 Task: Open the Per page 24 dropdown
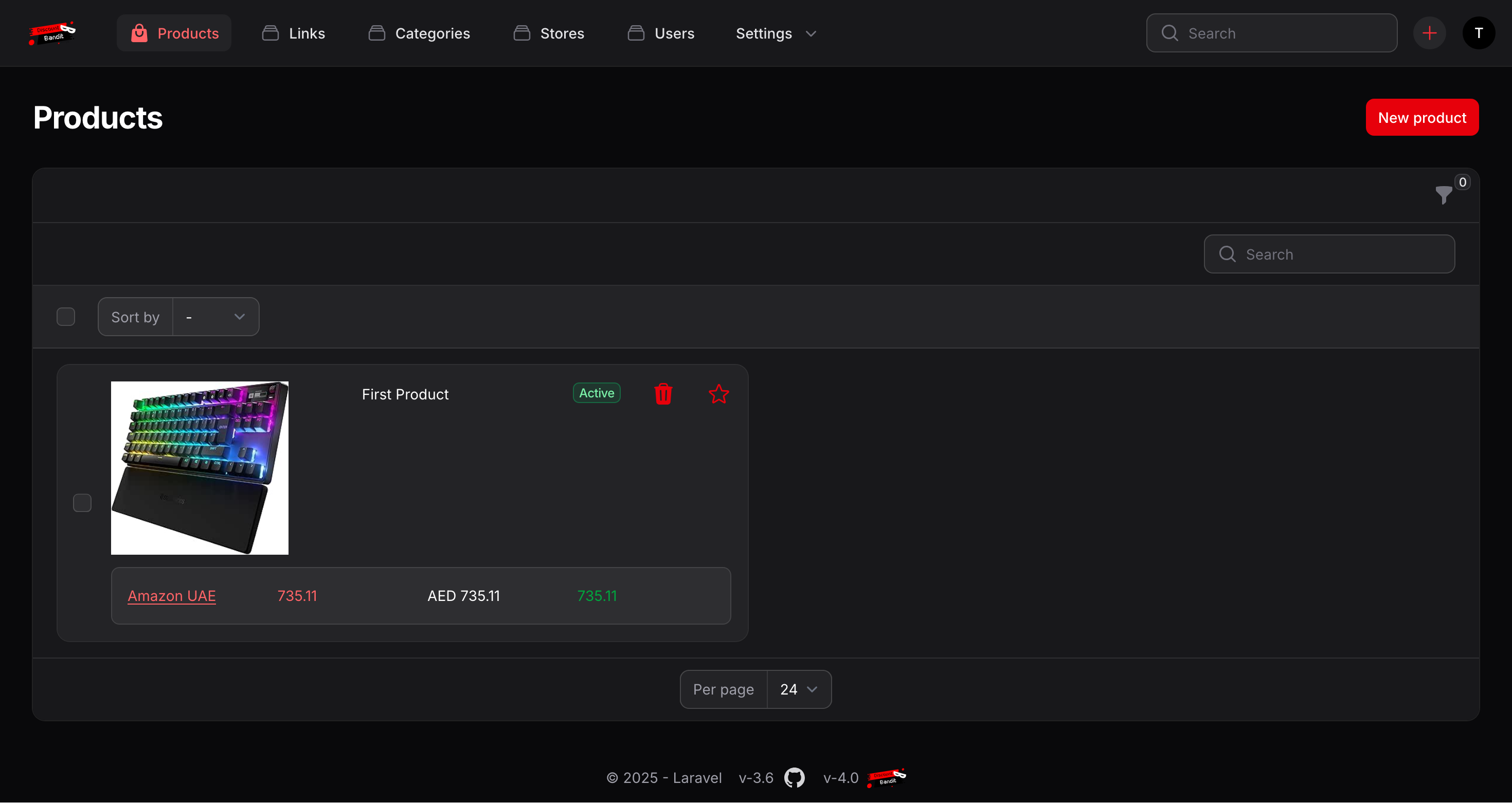(798, 689)
